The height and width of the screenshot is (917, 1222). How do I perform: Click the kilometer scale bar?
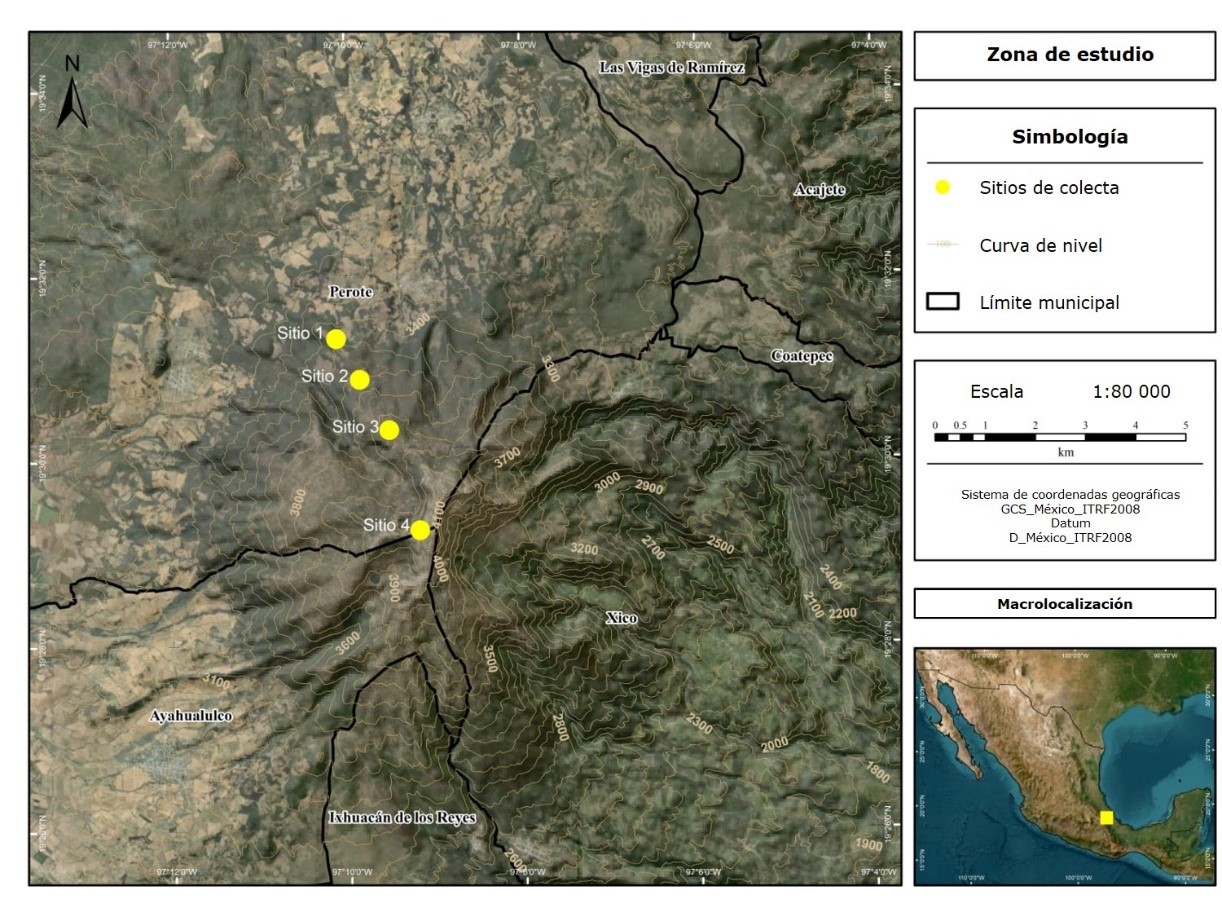(x=1060, y=437)
